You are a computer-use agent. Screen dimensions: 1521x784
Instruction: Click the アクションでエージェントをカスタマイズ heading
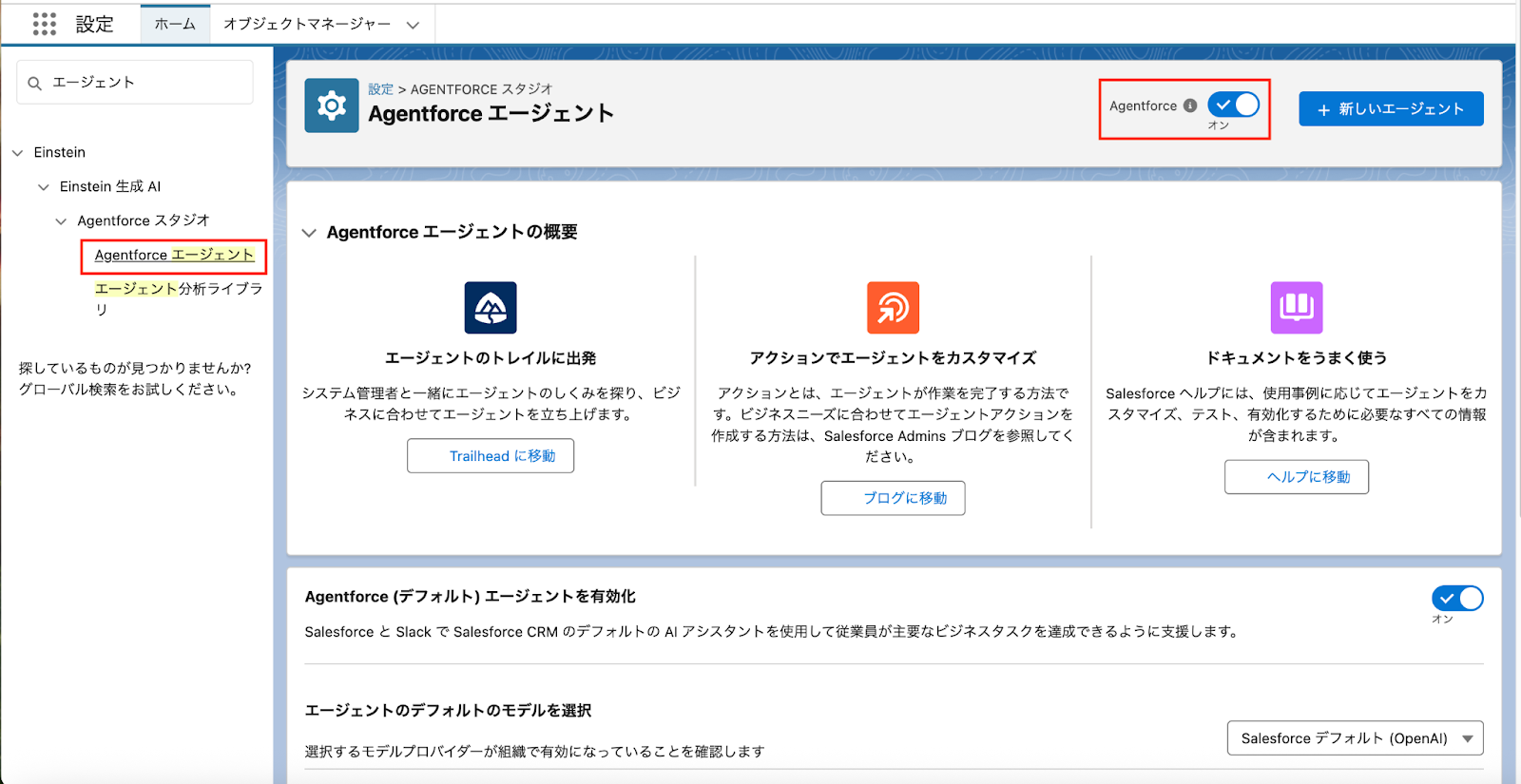893,358
